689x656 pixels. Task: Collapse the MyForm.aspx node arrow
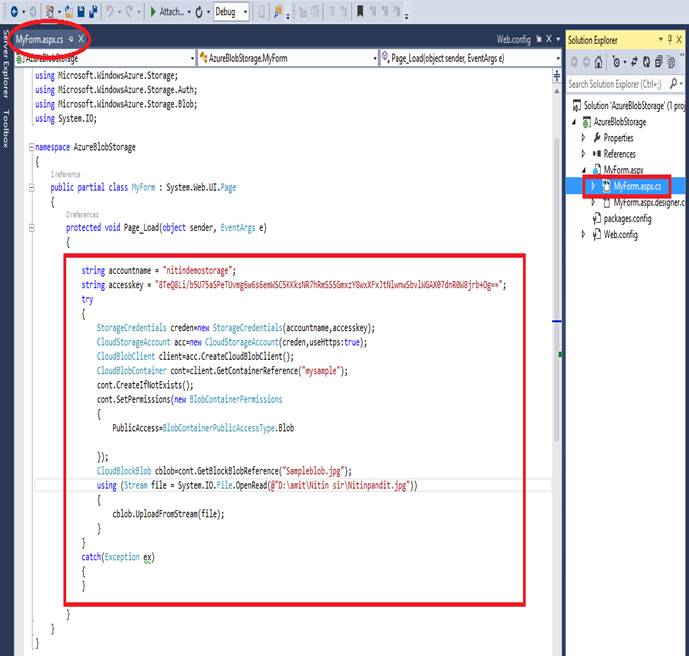[584, 170]
